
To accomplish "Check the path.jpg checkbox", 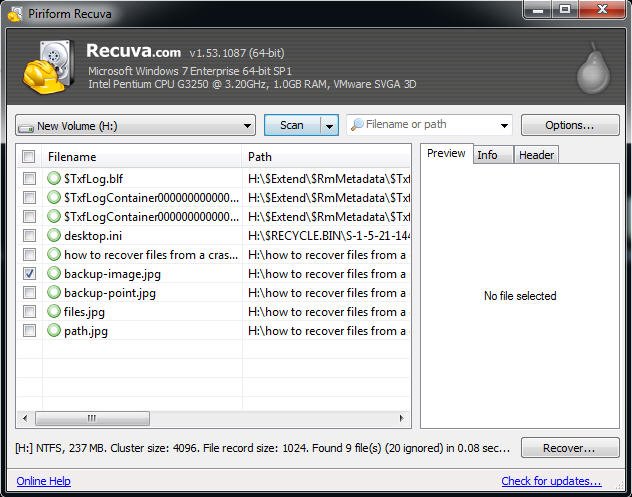I will point(29,331).
